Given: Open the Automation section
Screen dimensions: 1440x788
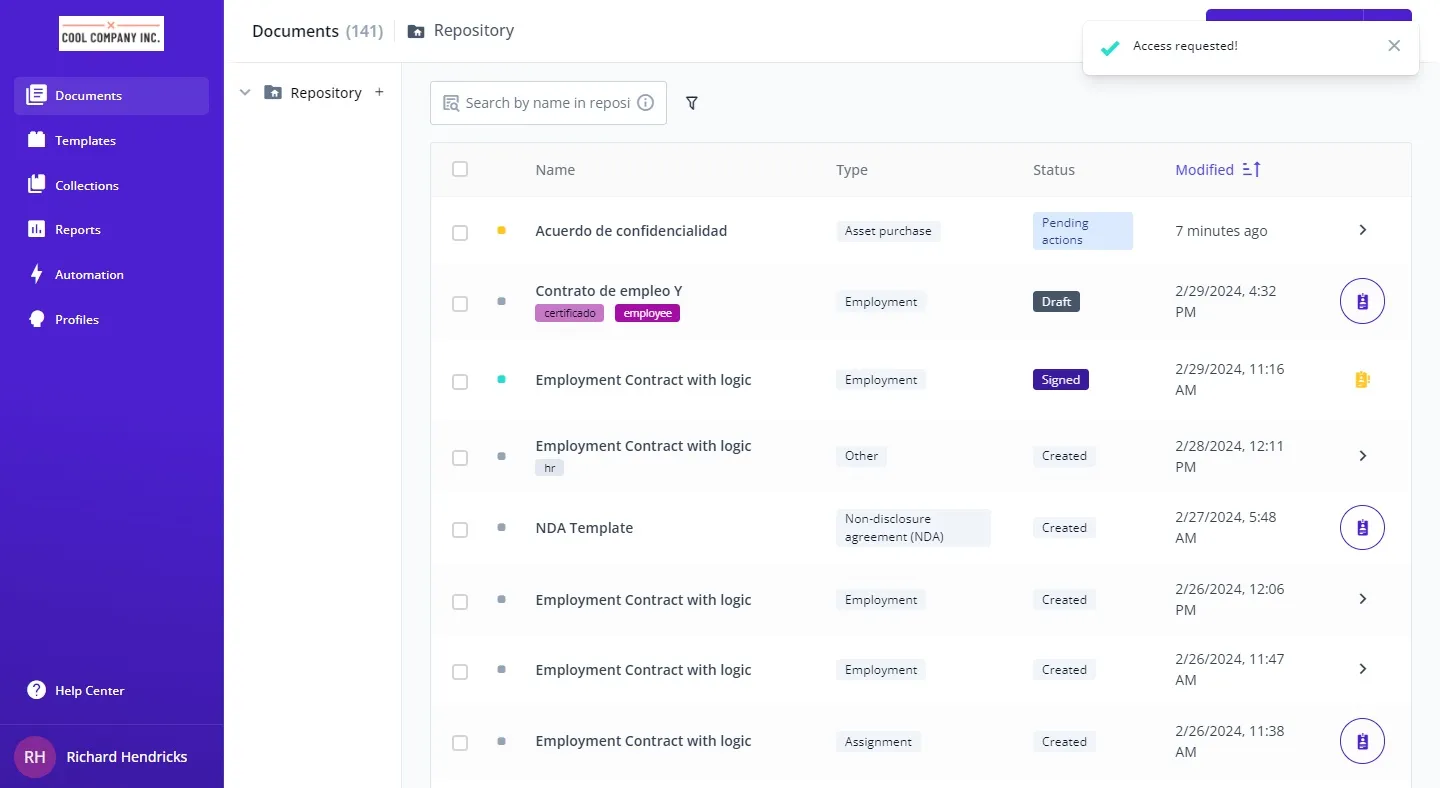Looking at the screenshot, I should (89, 275).
